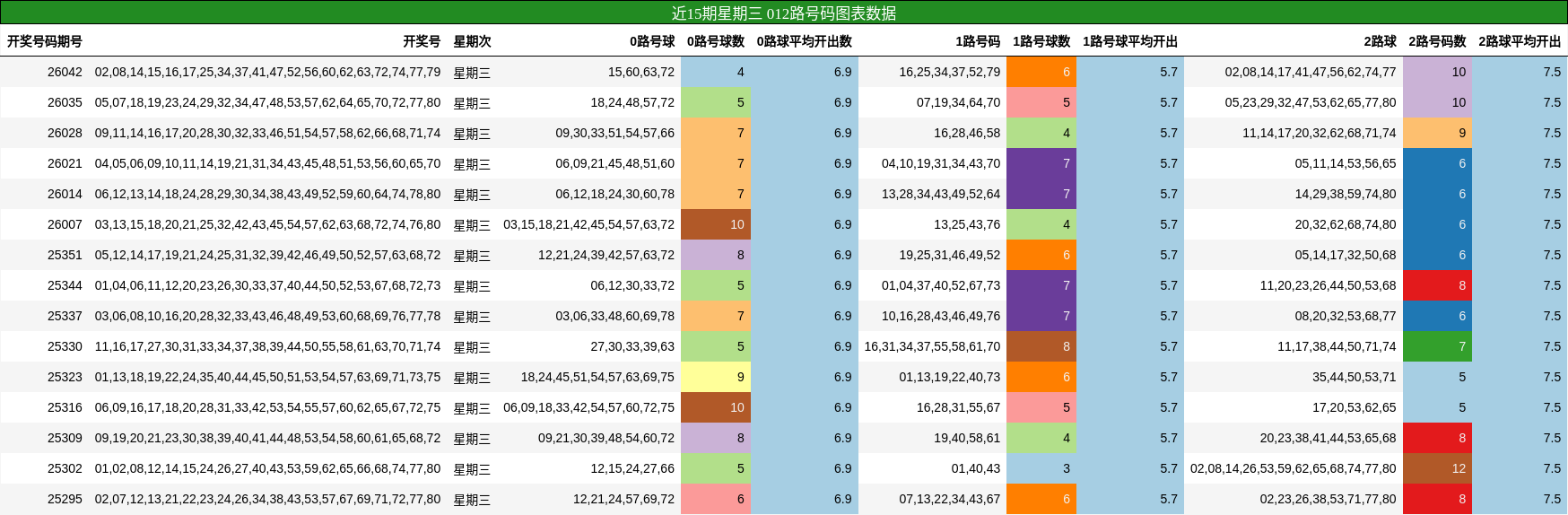Select period number 25323
The width and height of the screenshot is (1568, 515).
coord(65,377)
